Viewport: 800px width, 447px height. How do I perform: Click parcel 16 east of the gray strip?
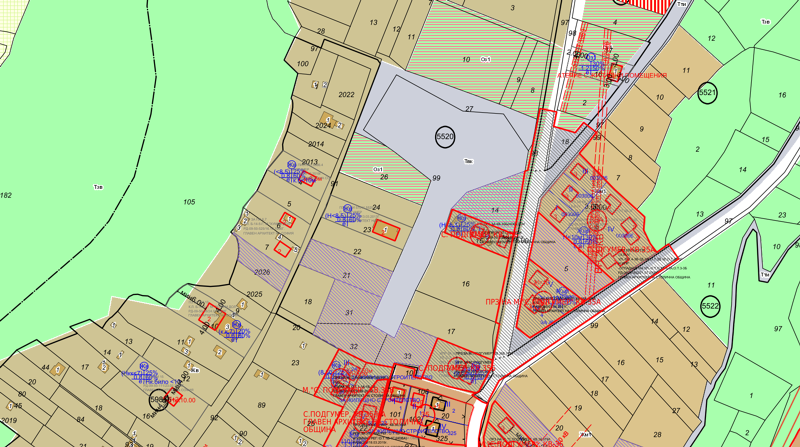tap(465, 284)
